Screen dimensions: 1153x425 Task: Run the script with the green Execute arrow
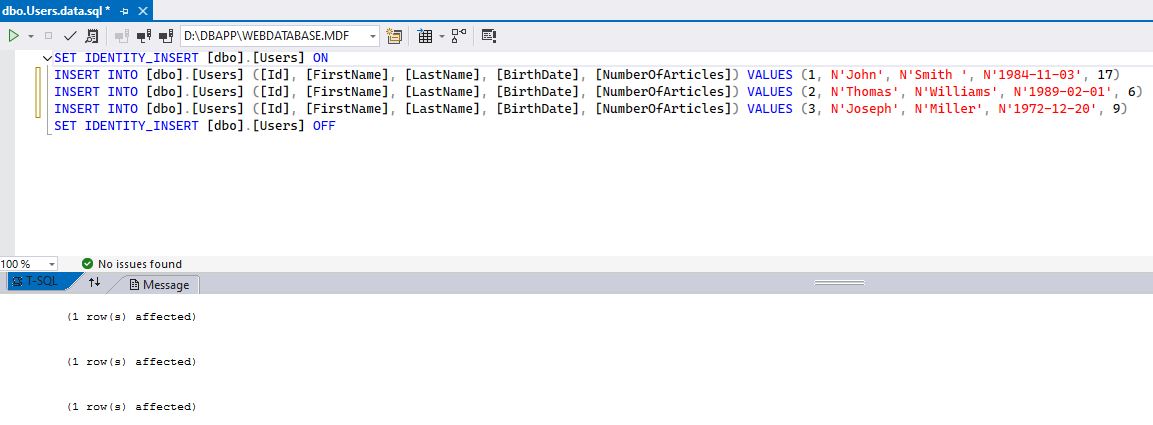13,35
